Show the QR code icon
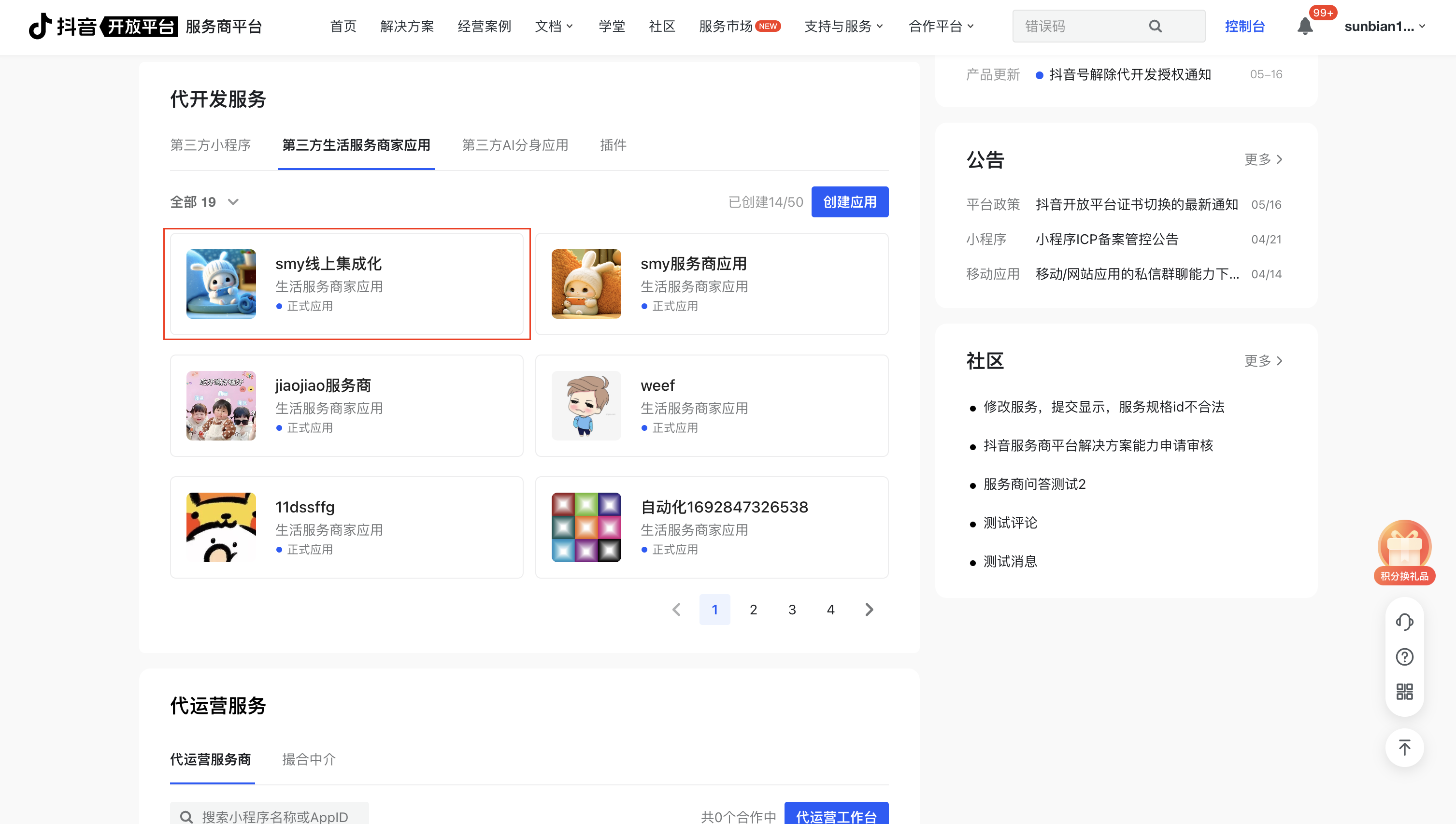The width and height of the screenshot is (1456, 824). pyautogui.click(x=1404, y=692)
